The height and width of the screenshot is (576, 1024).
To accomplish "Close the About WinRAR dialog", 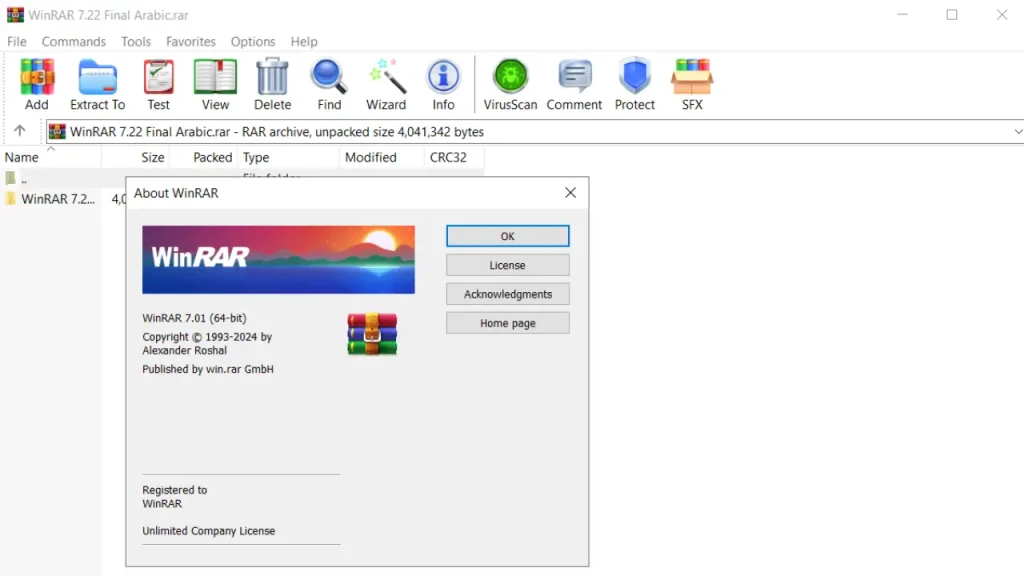I will pos(570,193).
